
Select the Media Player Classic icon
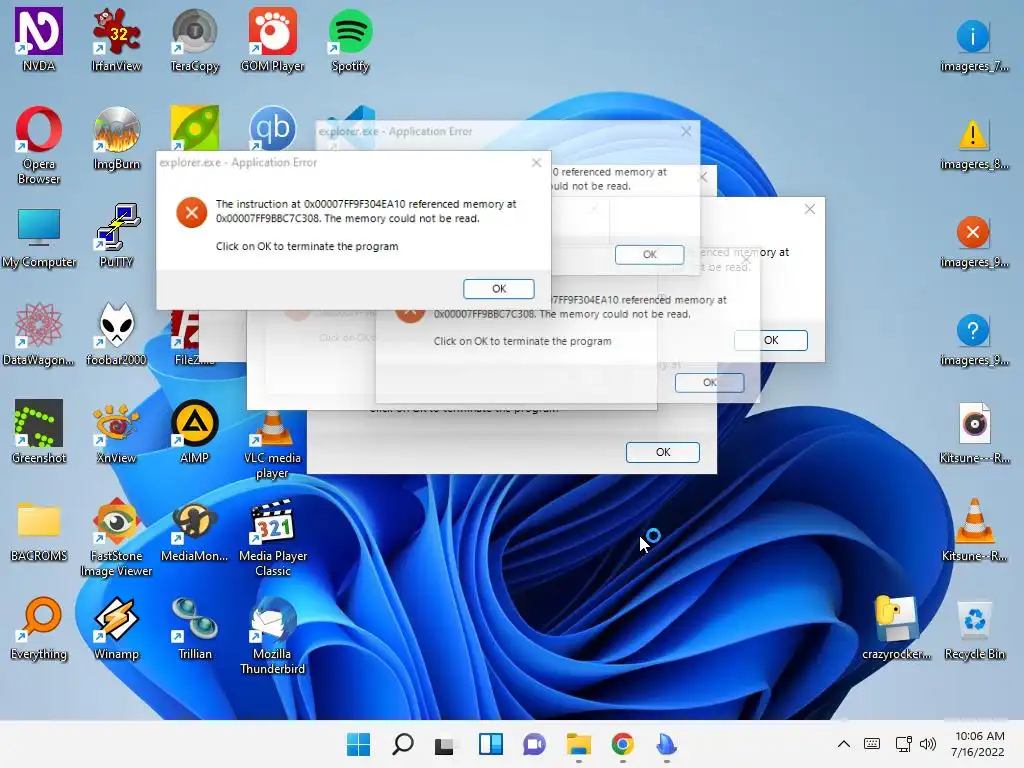272,537
